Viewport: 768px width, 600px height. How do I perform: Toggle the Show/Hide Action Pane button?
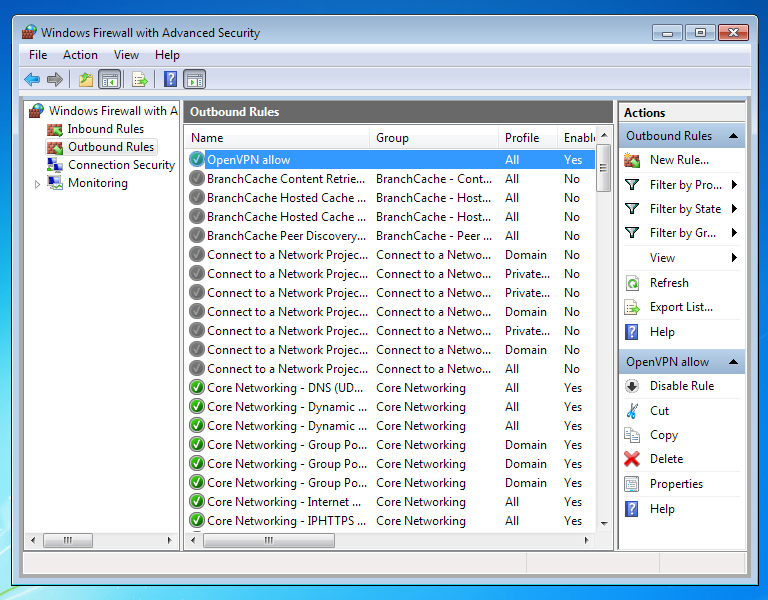[194, 79]
